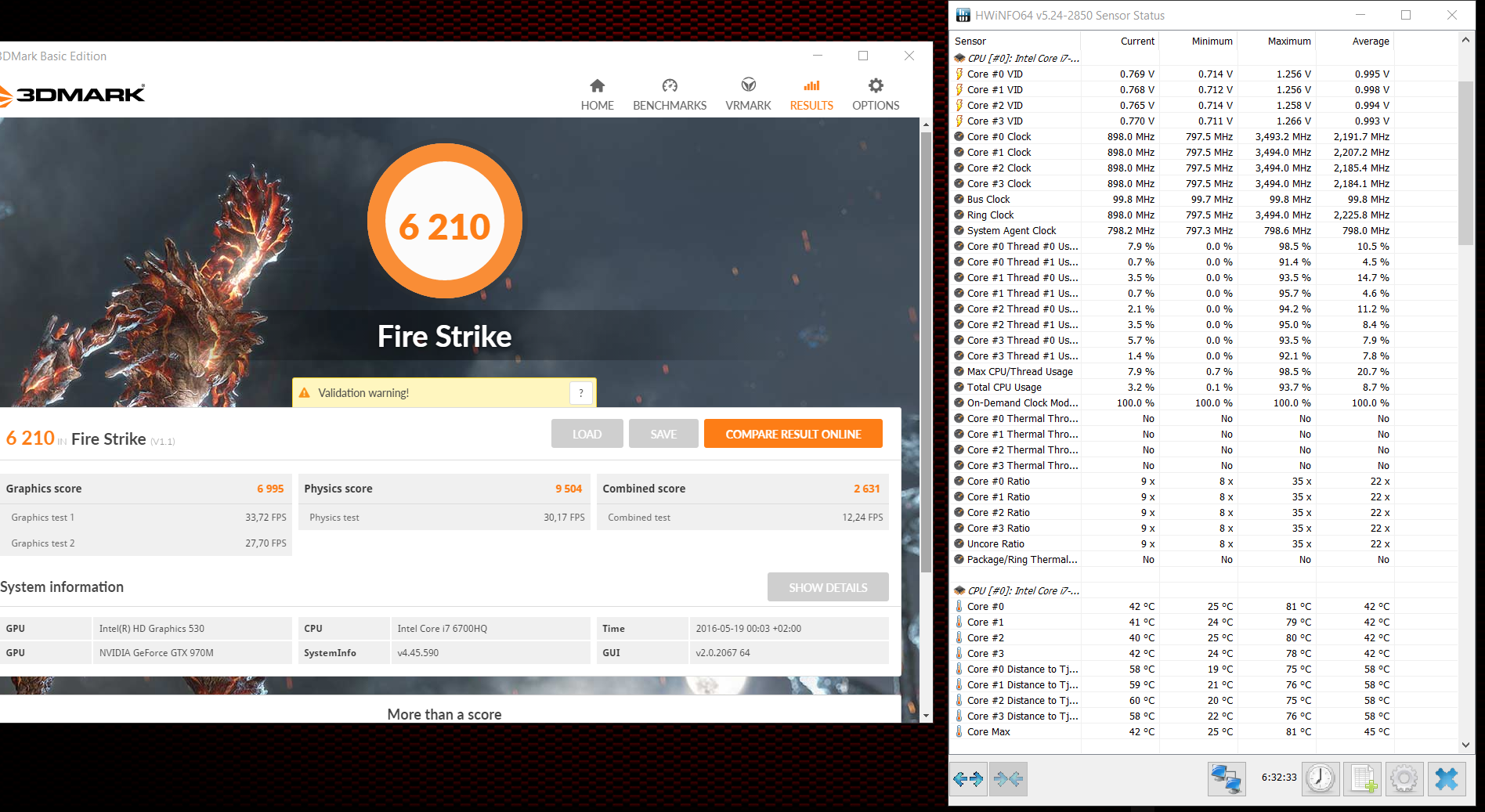Screen dimensions: 1485x812
Task: Go to the 3DMark HOME tab
Action: coord(597,95)
